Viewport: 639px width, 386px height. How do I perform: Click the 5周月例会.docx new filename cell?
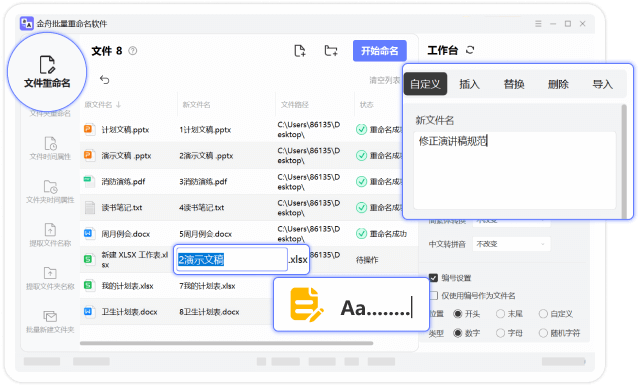coord(205,234)
